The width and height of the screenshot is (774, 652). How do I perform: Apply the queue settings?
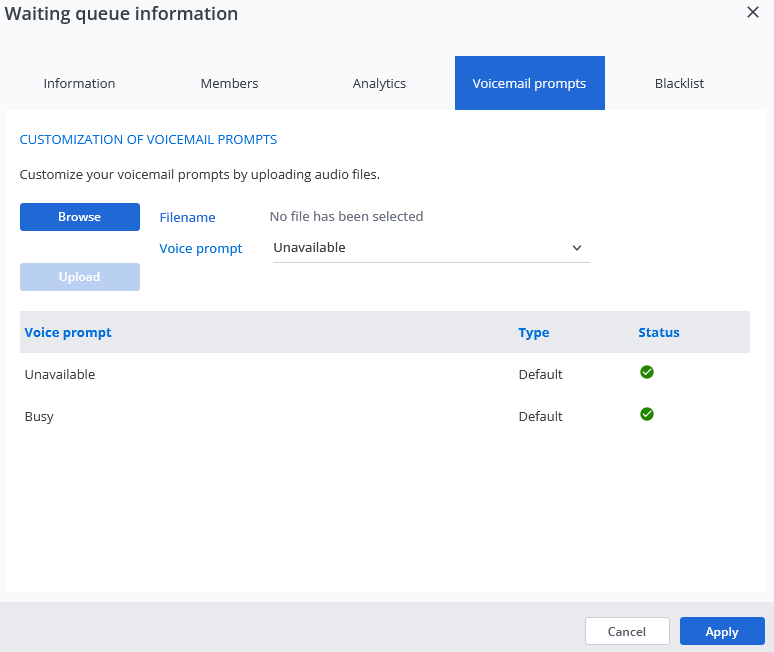tap(721, 631)
